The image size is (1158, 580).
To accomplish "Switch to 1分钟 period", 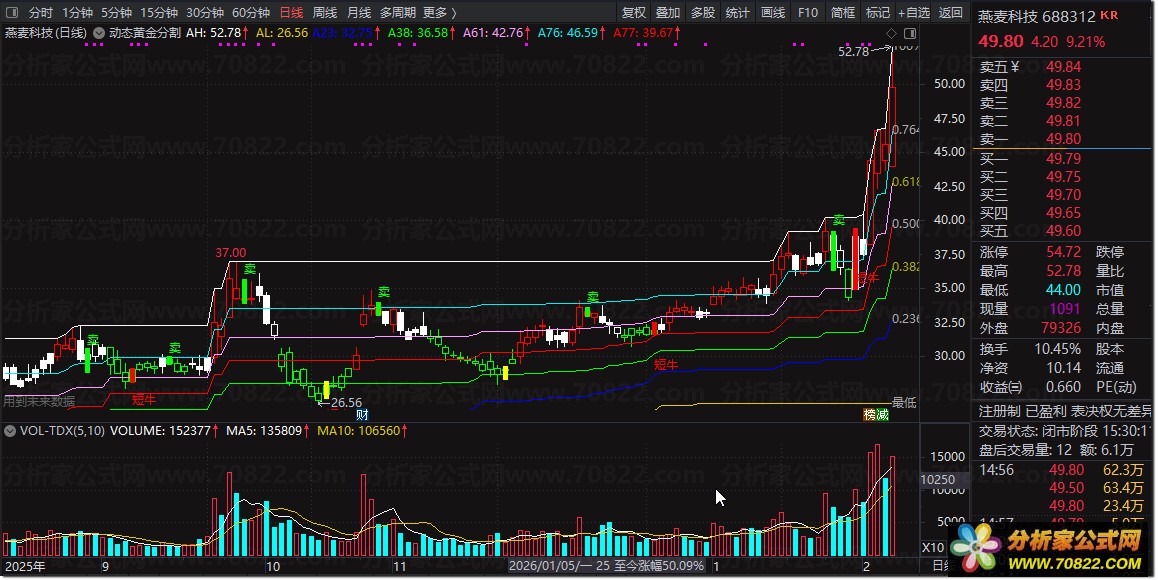I will click(x=77, y=13).
